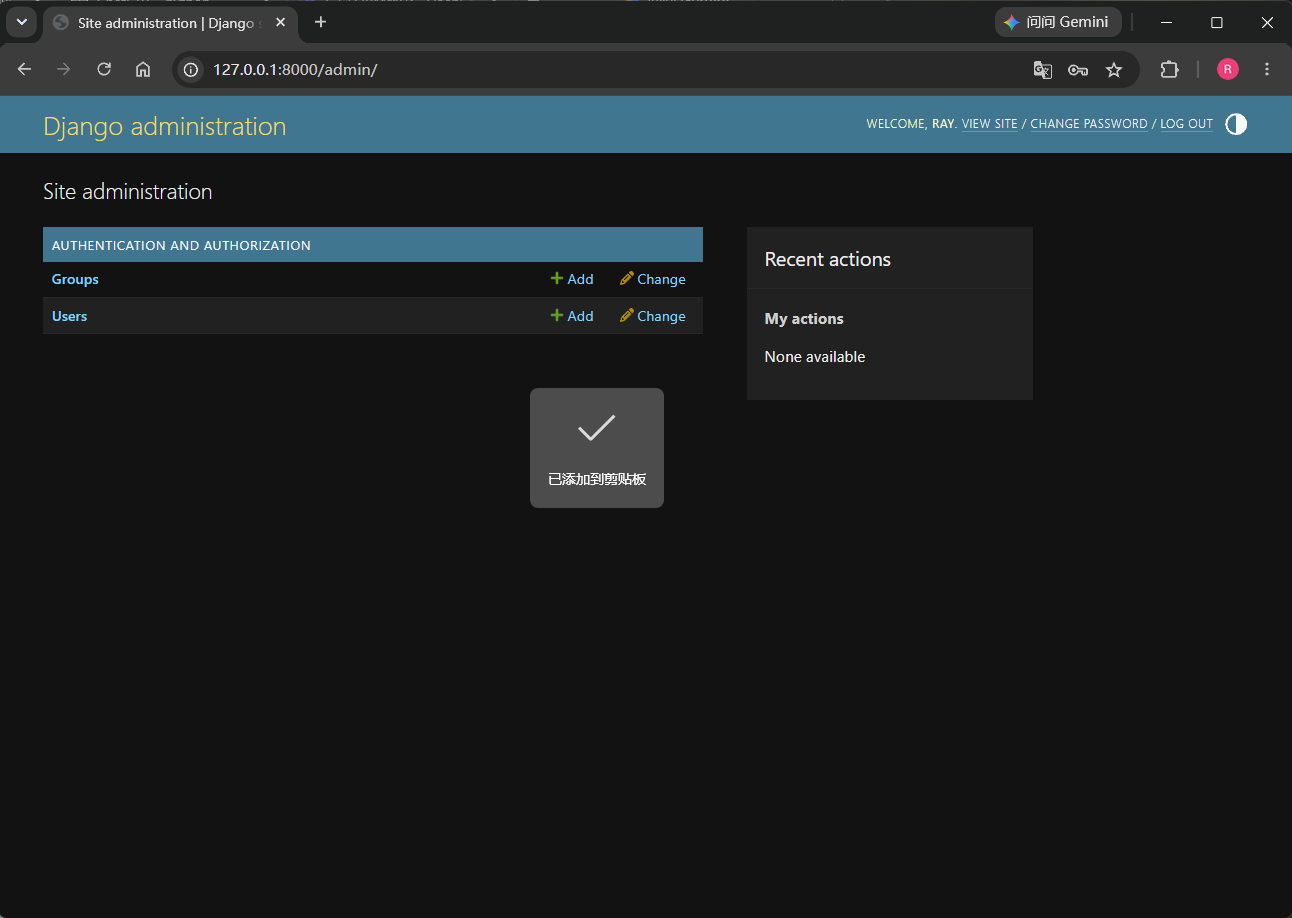Minimize the Chrome window

tap(1166, 22)
